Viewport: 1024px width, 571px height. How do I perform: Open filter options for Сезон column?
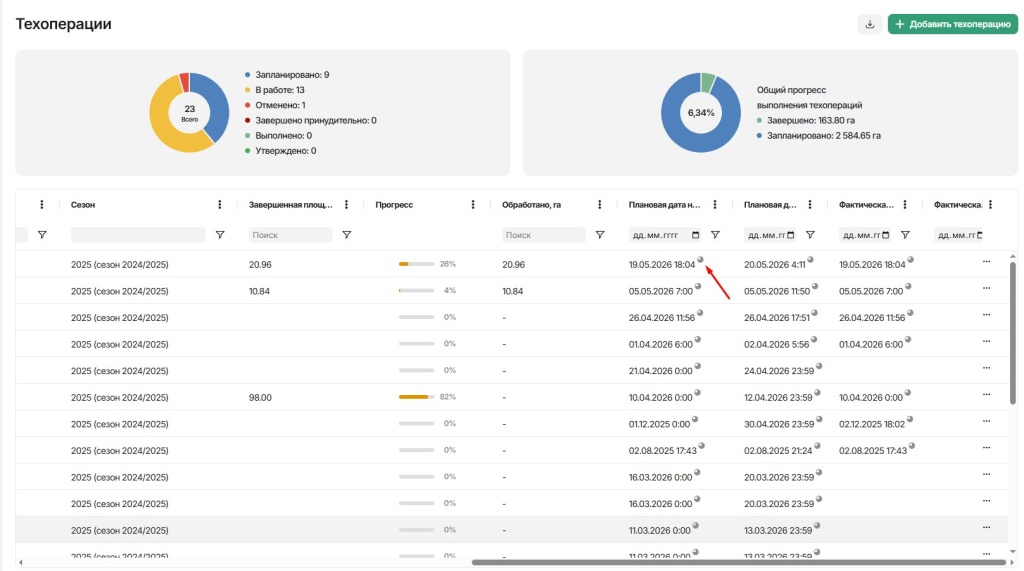(x=220, y=235)
